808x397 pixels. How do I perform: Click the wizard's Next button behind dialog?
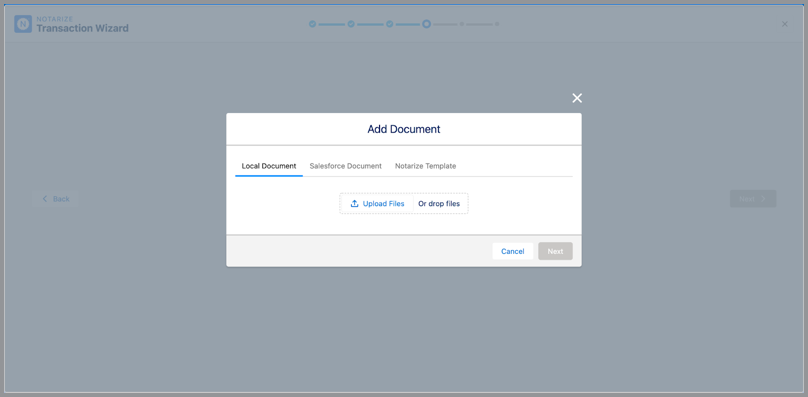pos(753,199)
